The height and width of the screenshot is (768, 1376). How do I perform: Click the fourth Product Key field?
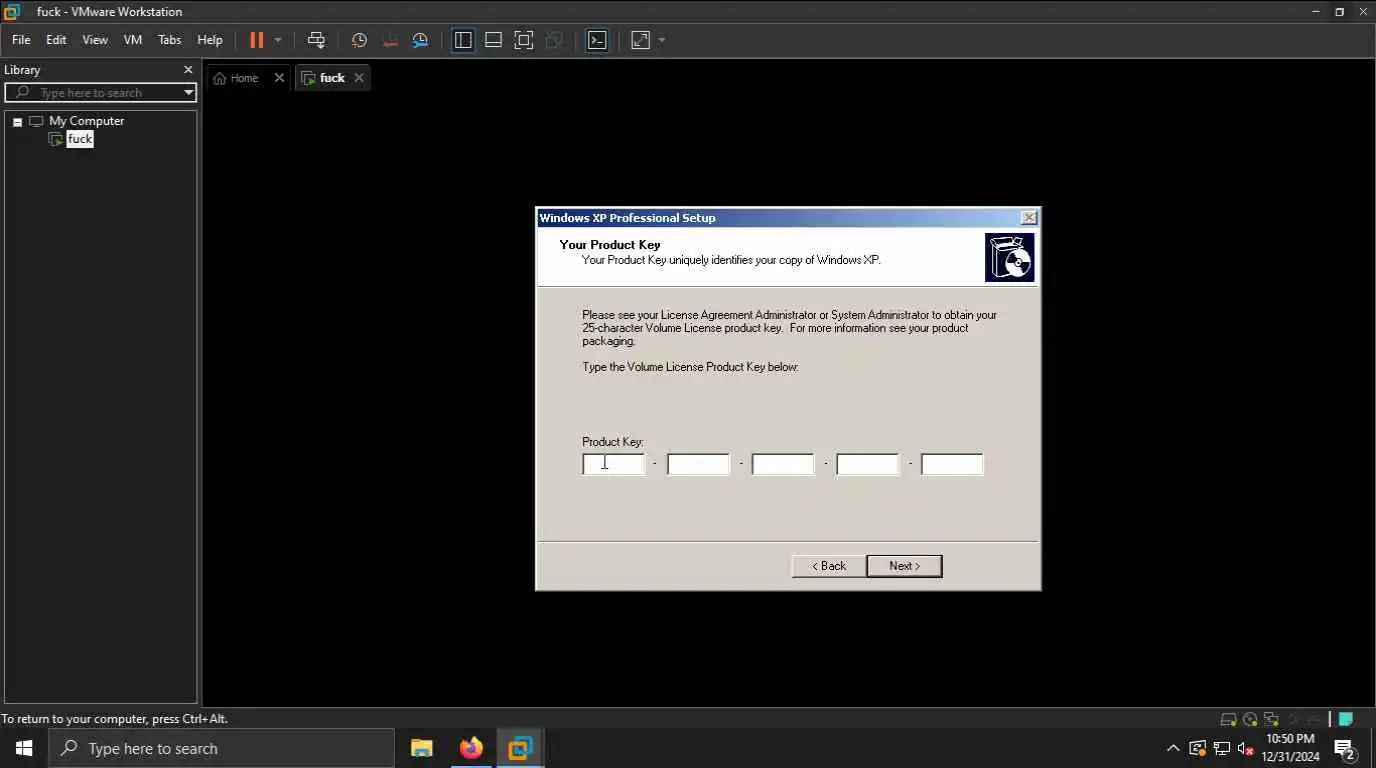coord(868,464)
